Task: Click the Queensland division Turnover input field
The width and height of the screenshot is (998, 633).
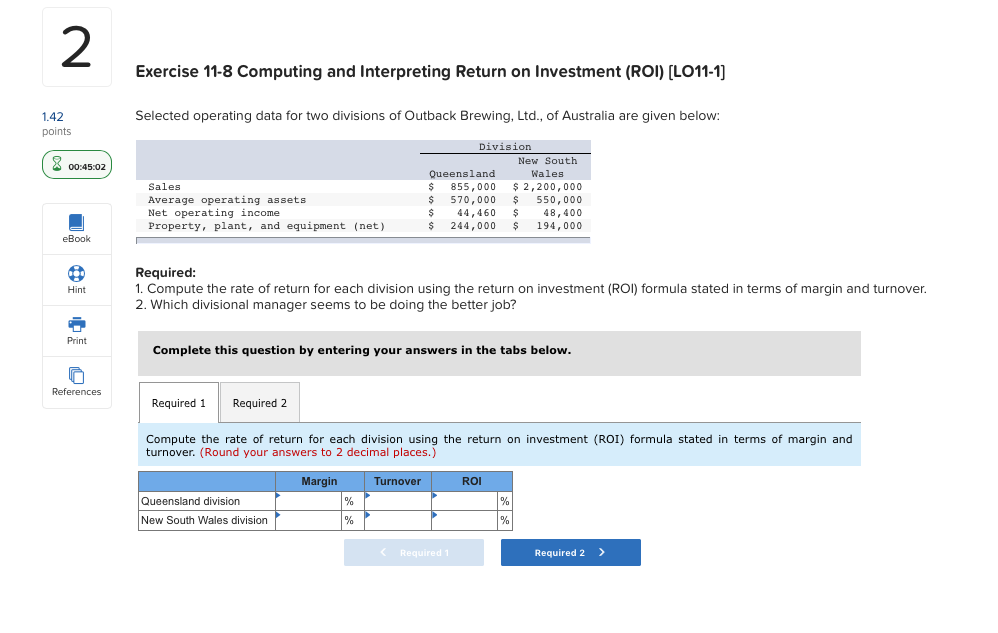Action: (x=396, y=501)
